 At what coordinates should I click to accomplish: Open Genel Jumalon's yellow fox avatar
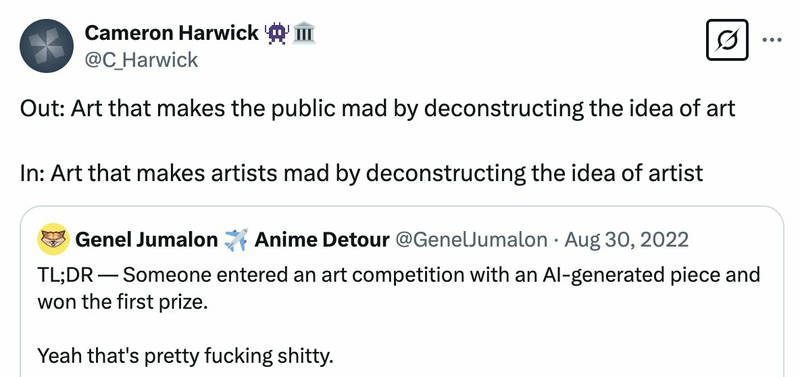(x=53, y=239)
